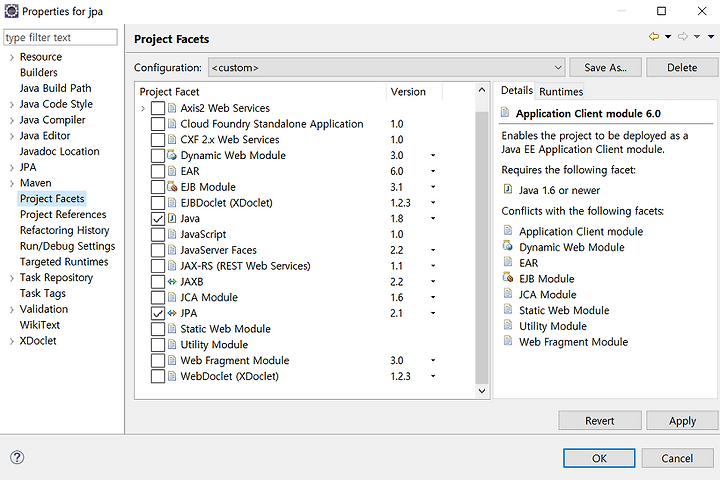Click the type filter text field
This screenshot has height=480, width=720.
(60, 37)
